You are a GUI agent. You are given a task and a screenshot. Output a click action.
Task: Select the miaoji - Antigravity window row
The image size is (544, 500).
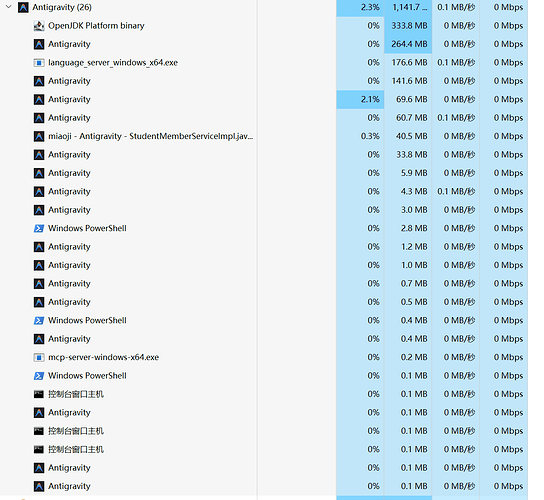click(x=264, y=136)
